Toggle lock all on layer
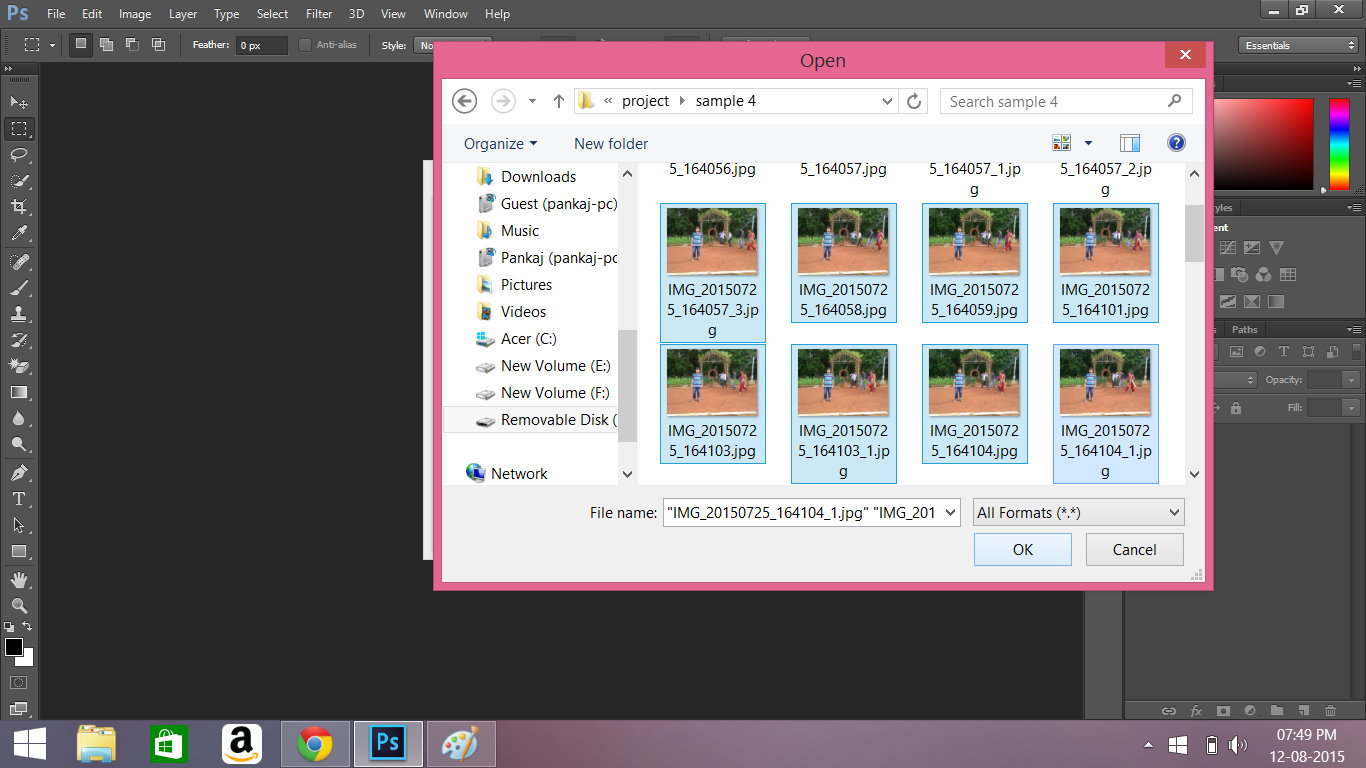This screenshot has width=1366, height=768. click(x=1236, y=408)
